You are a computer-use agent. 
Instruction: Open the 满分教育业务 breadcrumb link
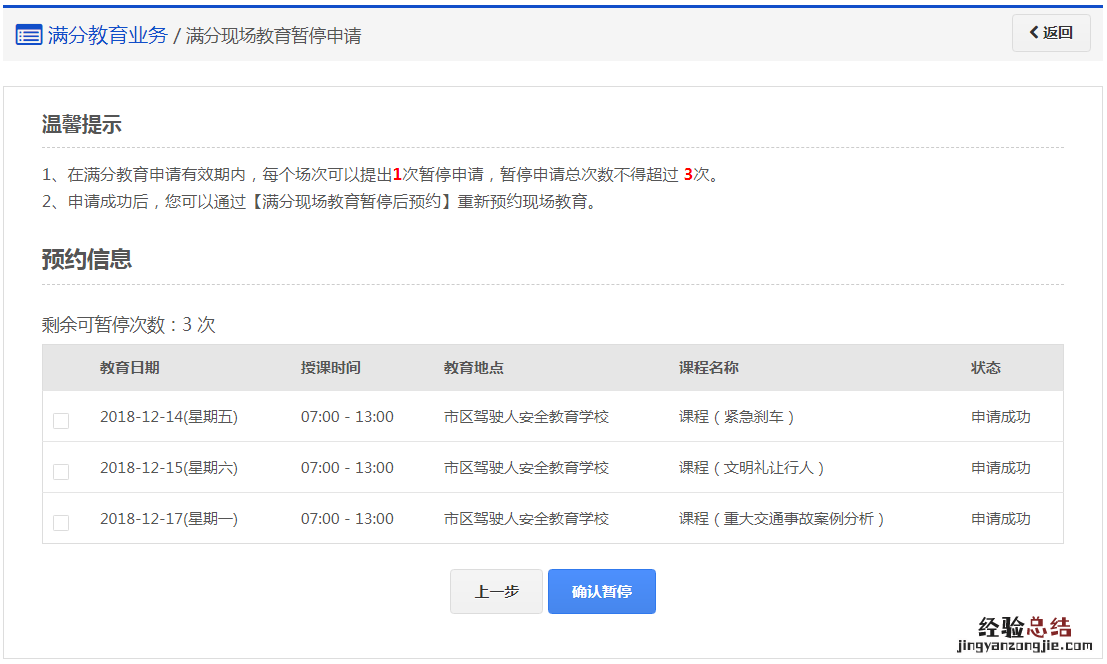coord(107,35)
